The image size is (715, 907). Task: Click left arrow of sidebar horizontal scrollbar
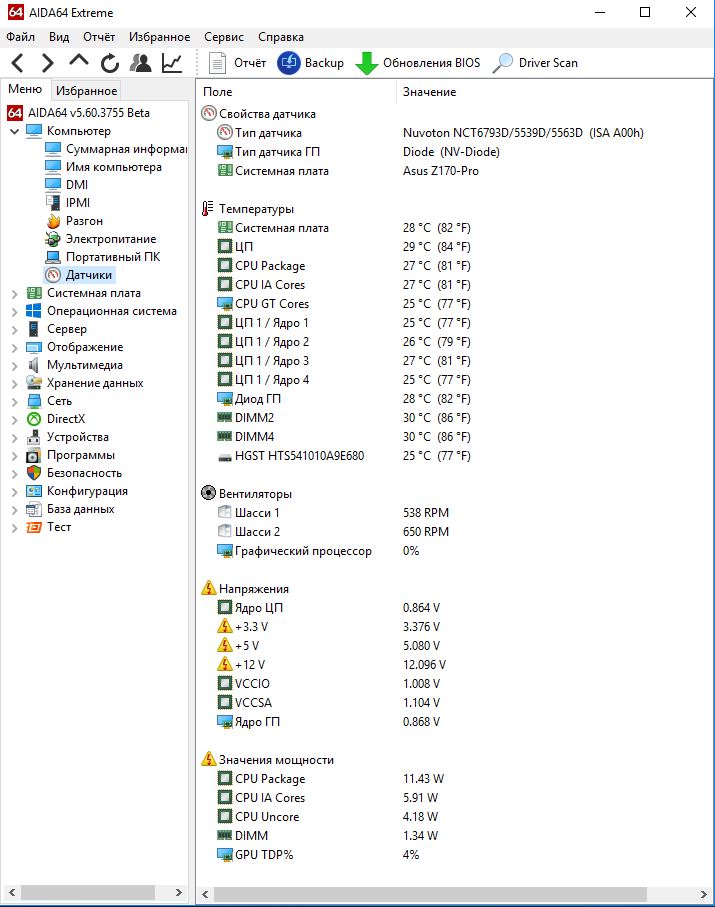pyautogui.click(x=12, y=893)
